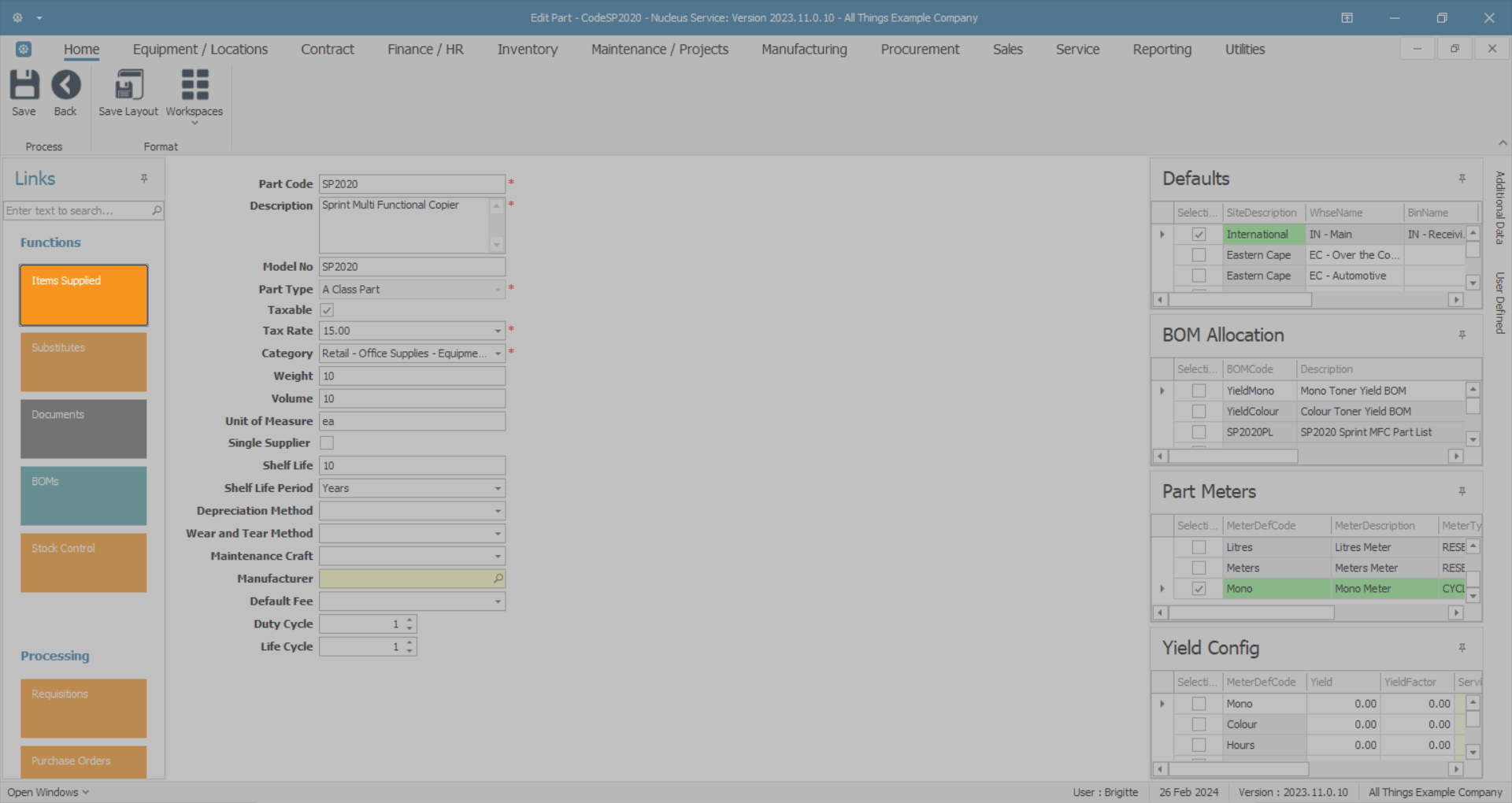Pin the Defaults panel
The image size is (1512, 803).
[1462, 179]
